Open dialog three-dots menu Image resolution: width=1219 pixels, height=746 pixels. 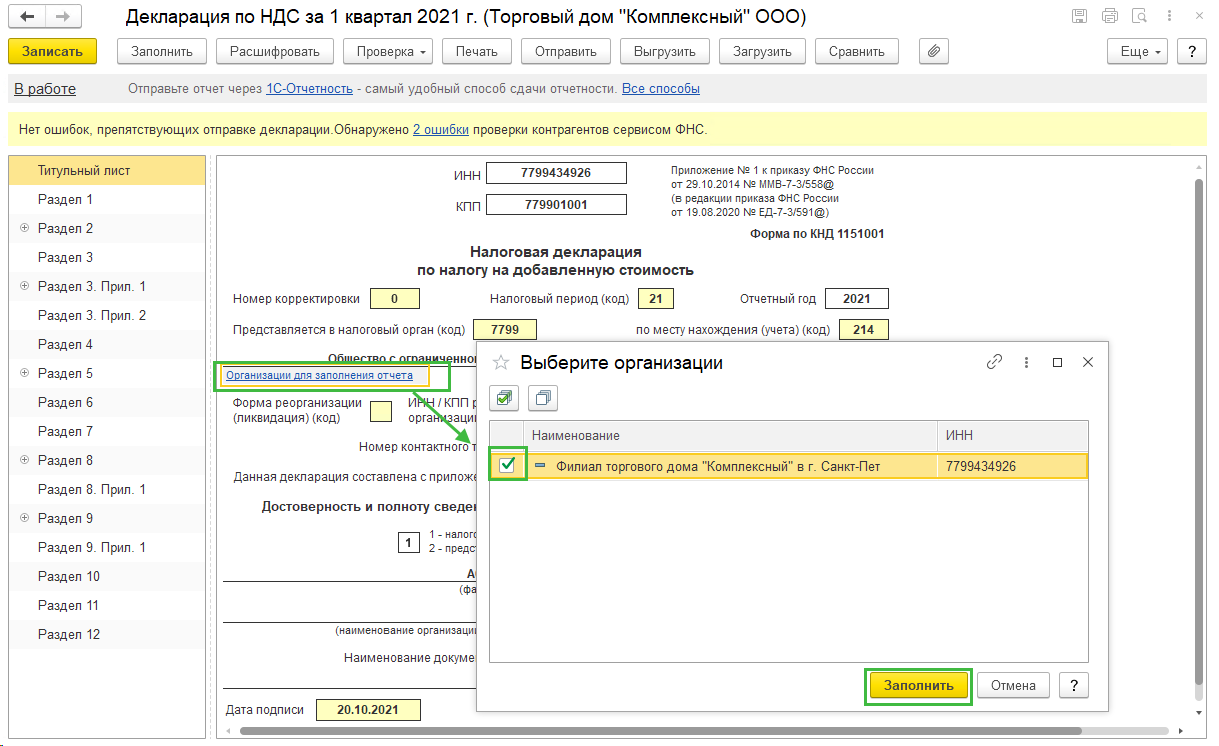[x=1026, y=362]
